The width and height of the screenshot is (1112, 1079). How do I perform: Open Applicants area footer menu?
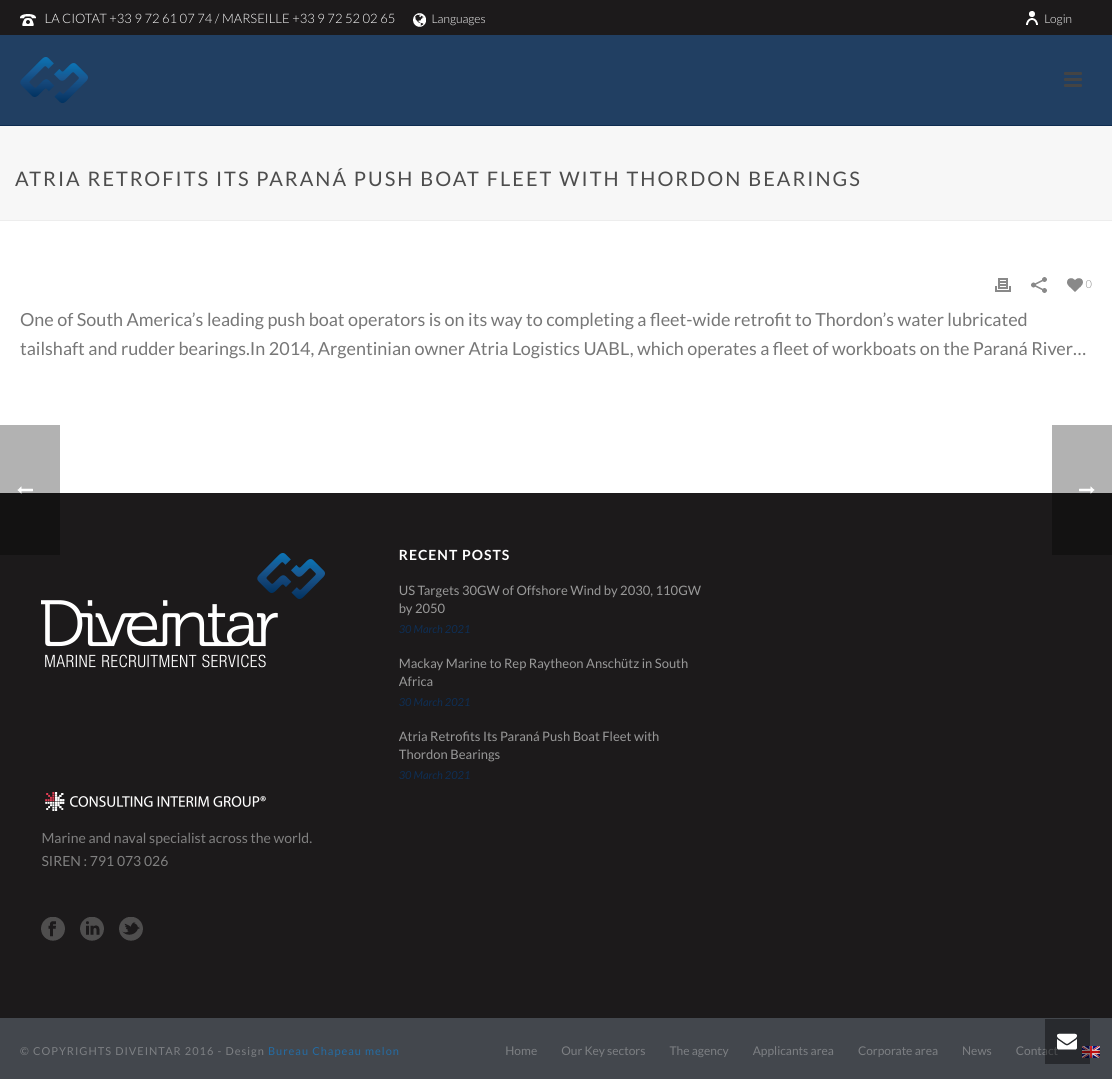[793, 1051]
